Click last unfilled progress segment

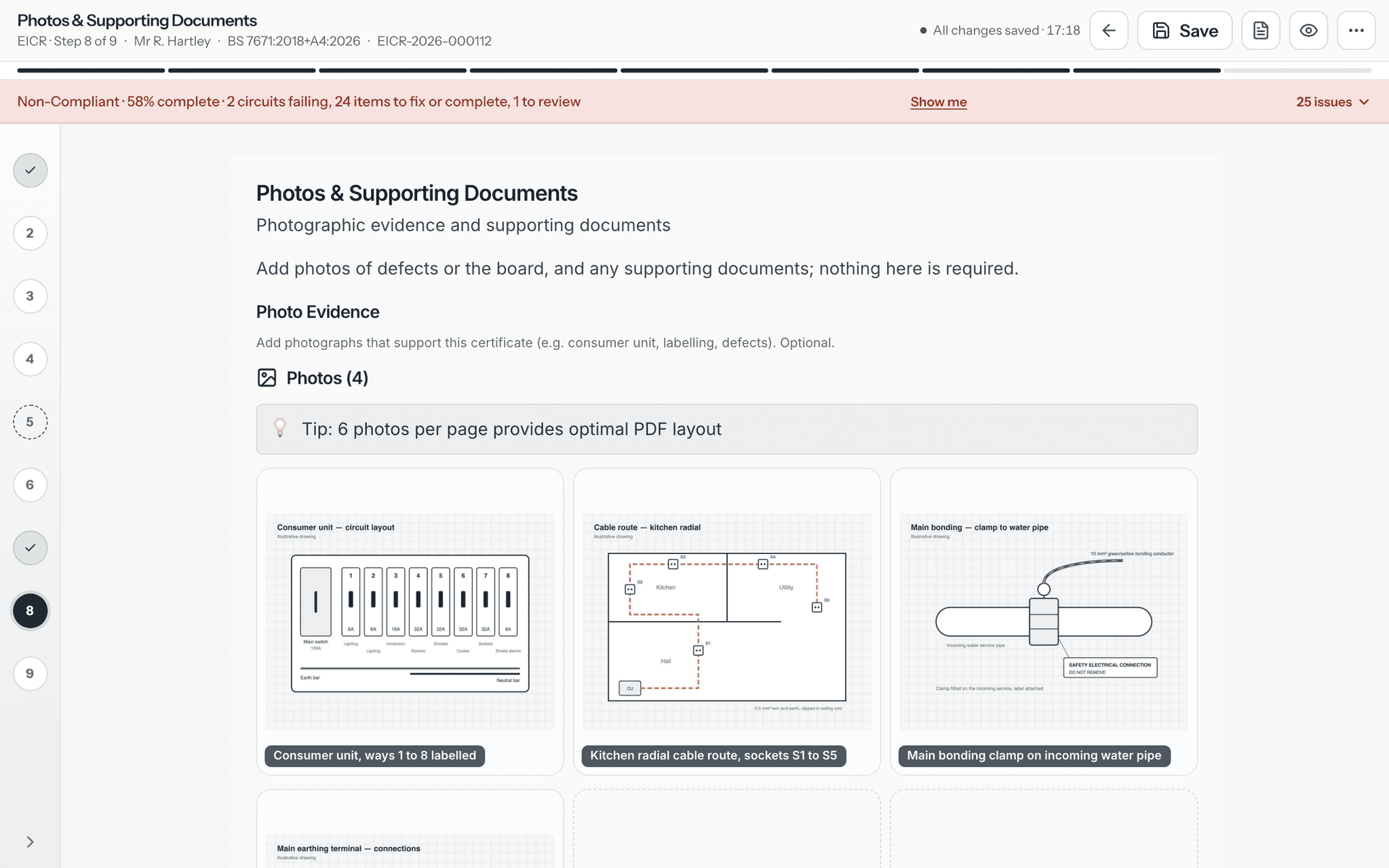tap(1297, 71)
